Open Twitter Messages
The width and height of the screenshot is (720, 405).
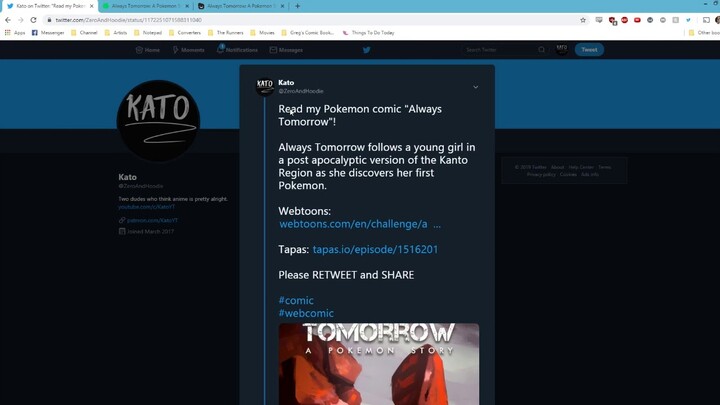click(x=286, y=50)
